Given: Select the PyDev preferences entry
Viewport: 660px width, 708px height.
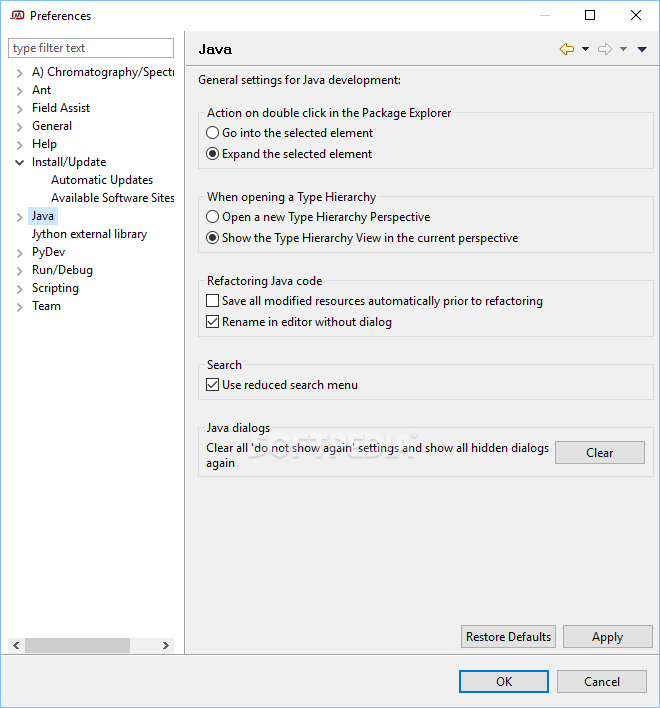Looking at the screenshot, I should click(x=48, y=252).
